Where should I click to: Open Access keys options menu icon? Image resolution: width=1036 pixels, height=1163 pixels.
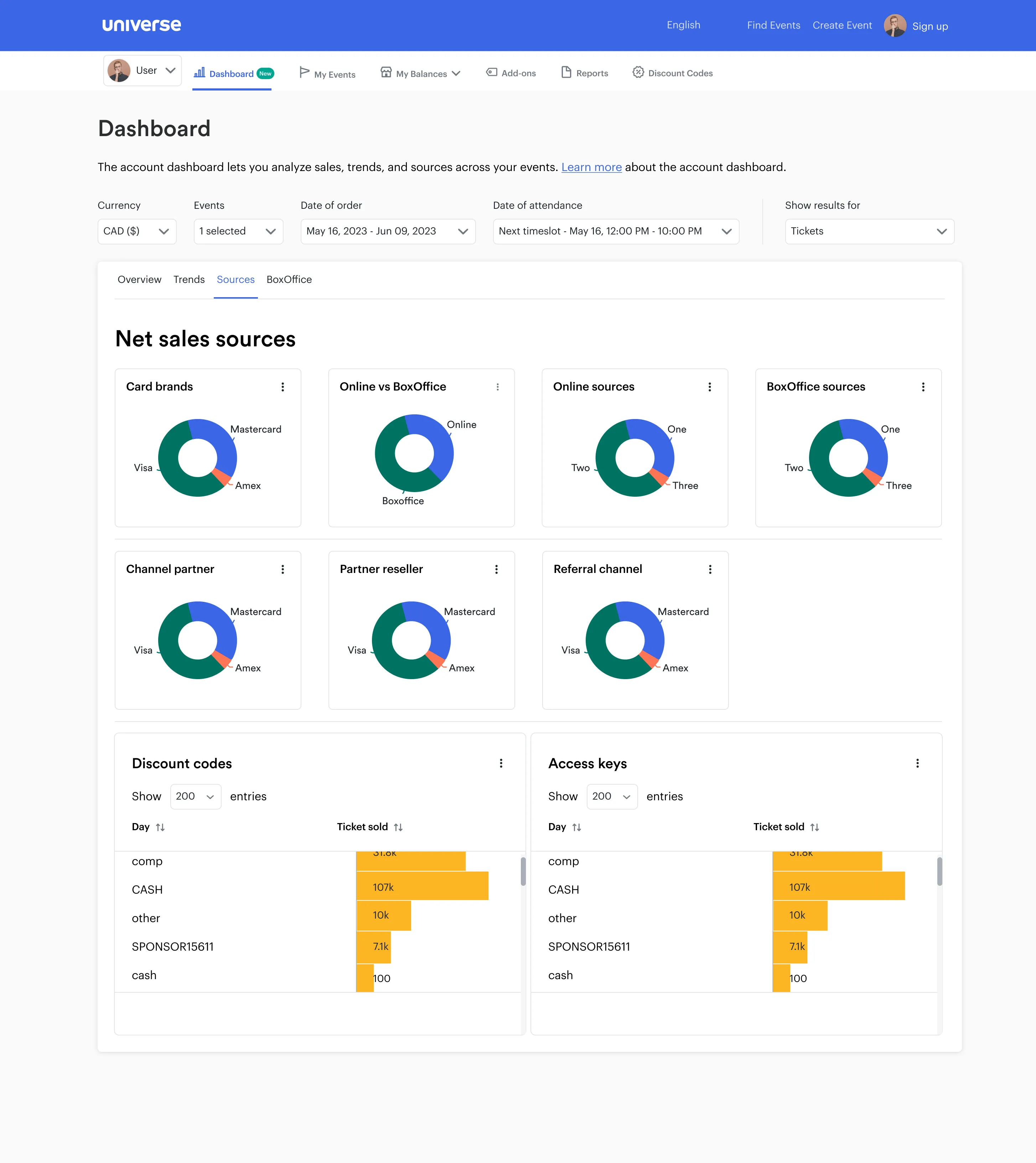917,763
